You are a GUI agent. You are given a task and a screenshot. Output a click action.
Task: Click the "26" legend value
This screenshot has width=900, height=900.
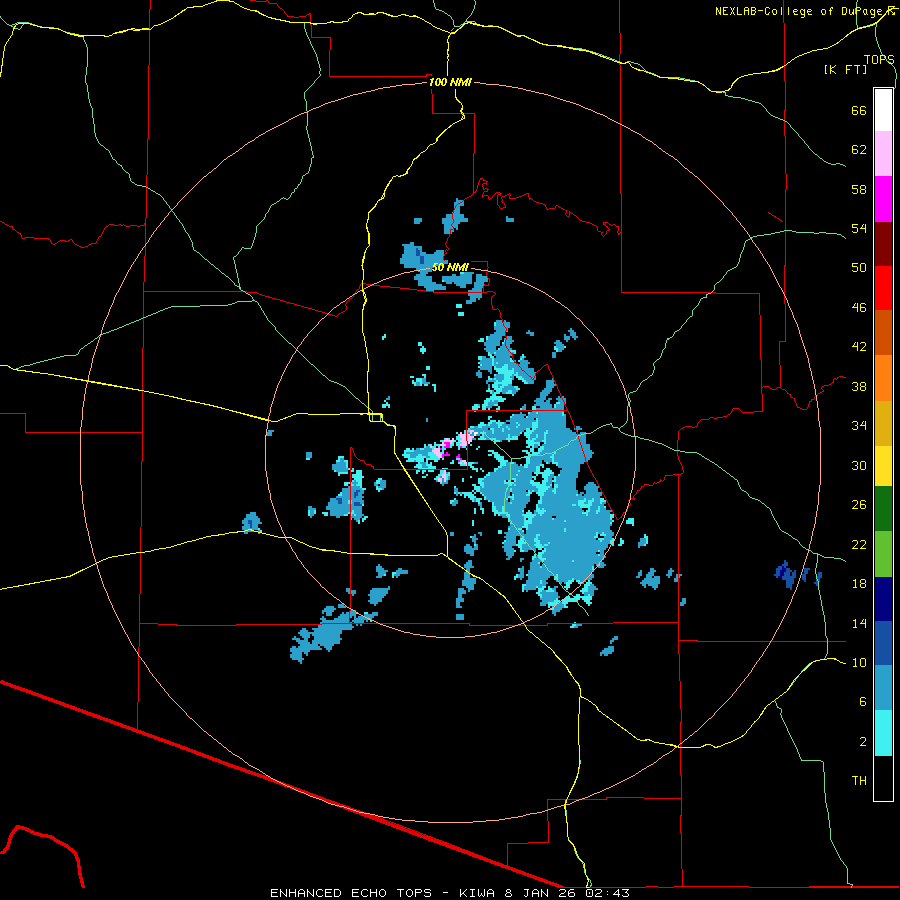(859, 505)
